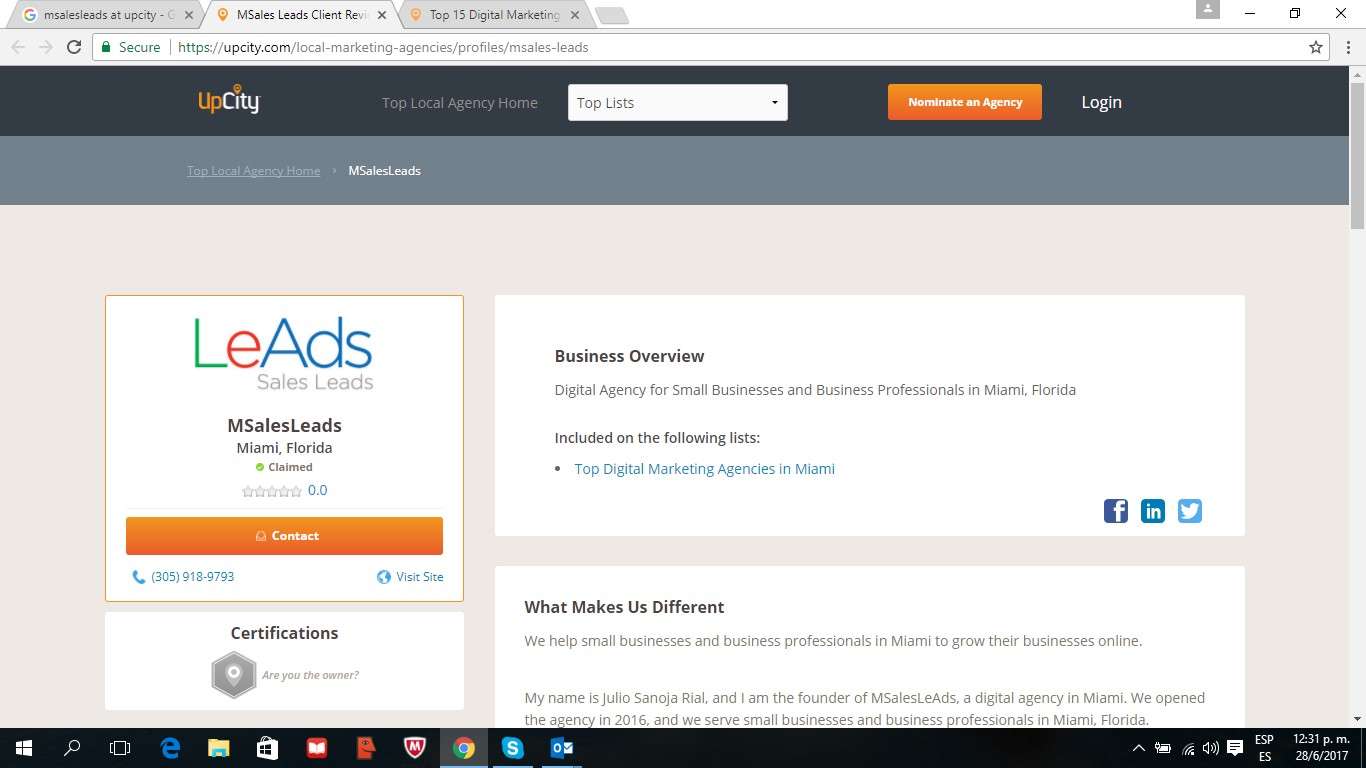1366x768 pixels.
Task: Select the MSales Leads Client Reviews tab
Action: [x=300, y=15]
